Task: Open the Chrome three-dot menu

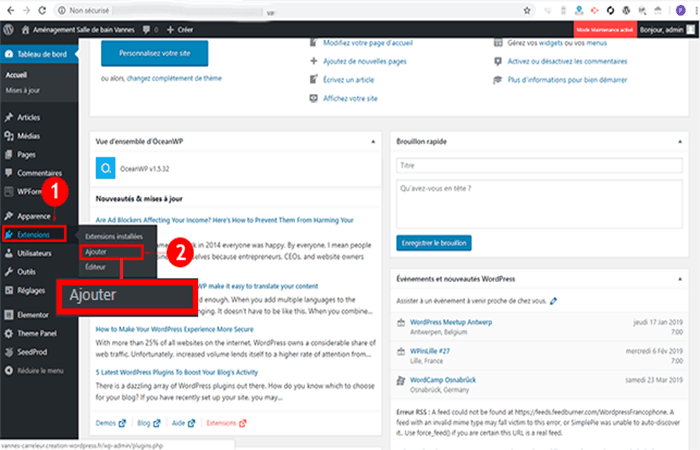Action: point(695,10)
